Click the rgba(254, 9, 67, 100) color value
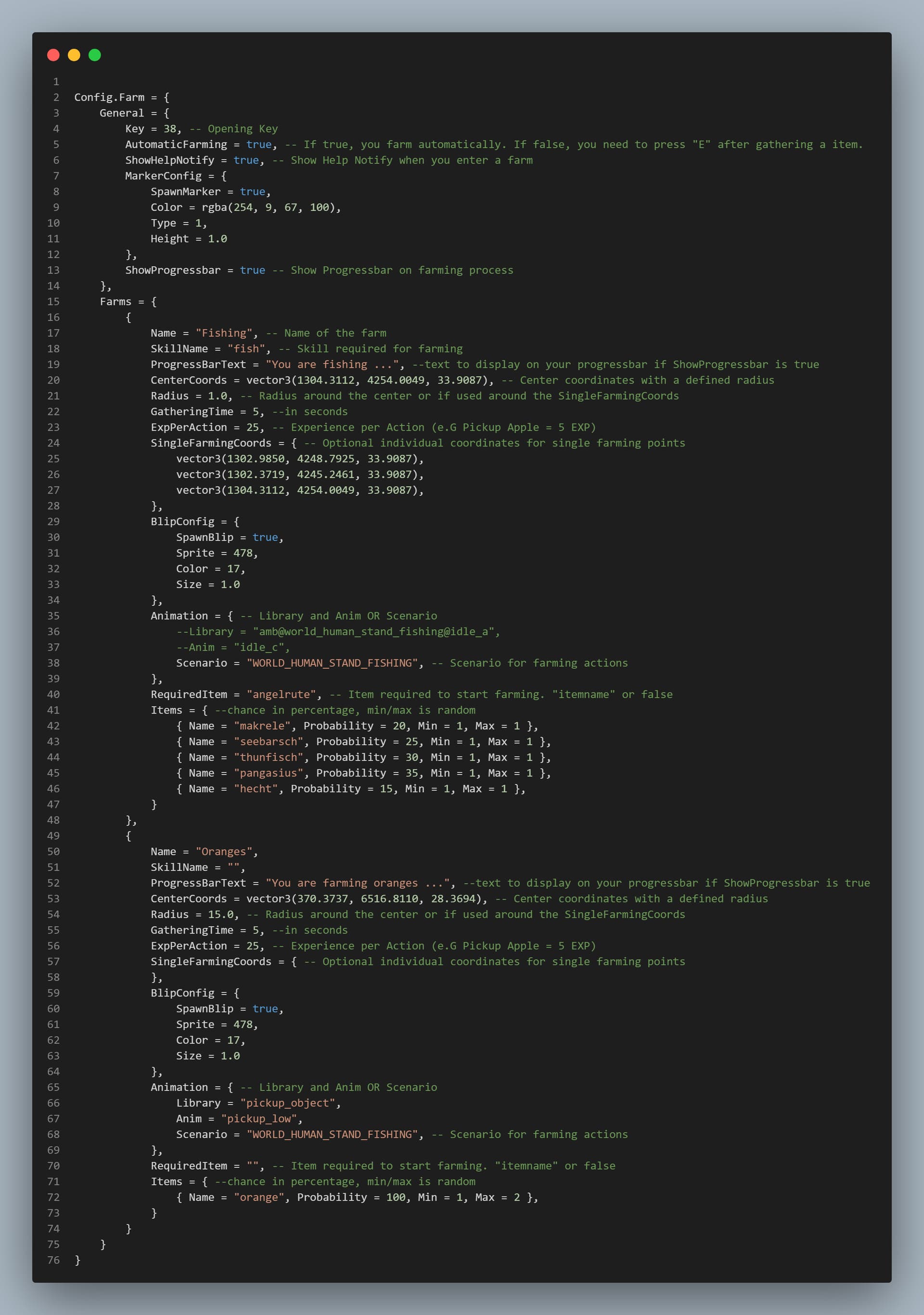 tap(268, 207)
